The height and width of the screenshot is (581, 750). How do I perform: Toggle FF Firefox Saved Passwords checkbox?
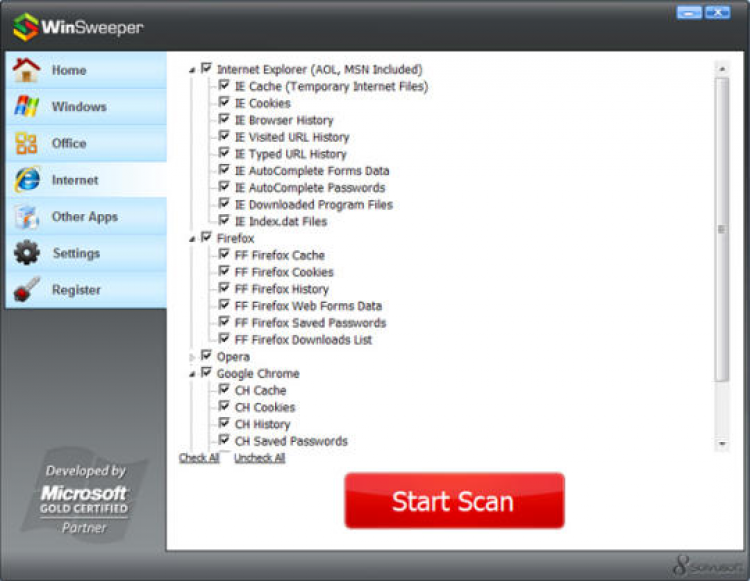pyautogui.click(x=224, y=322)
